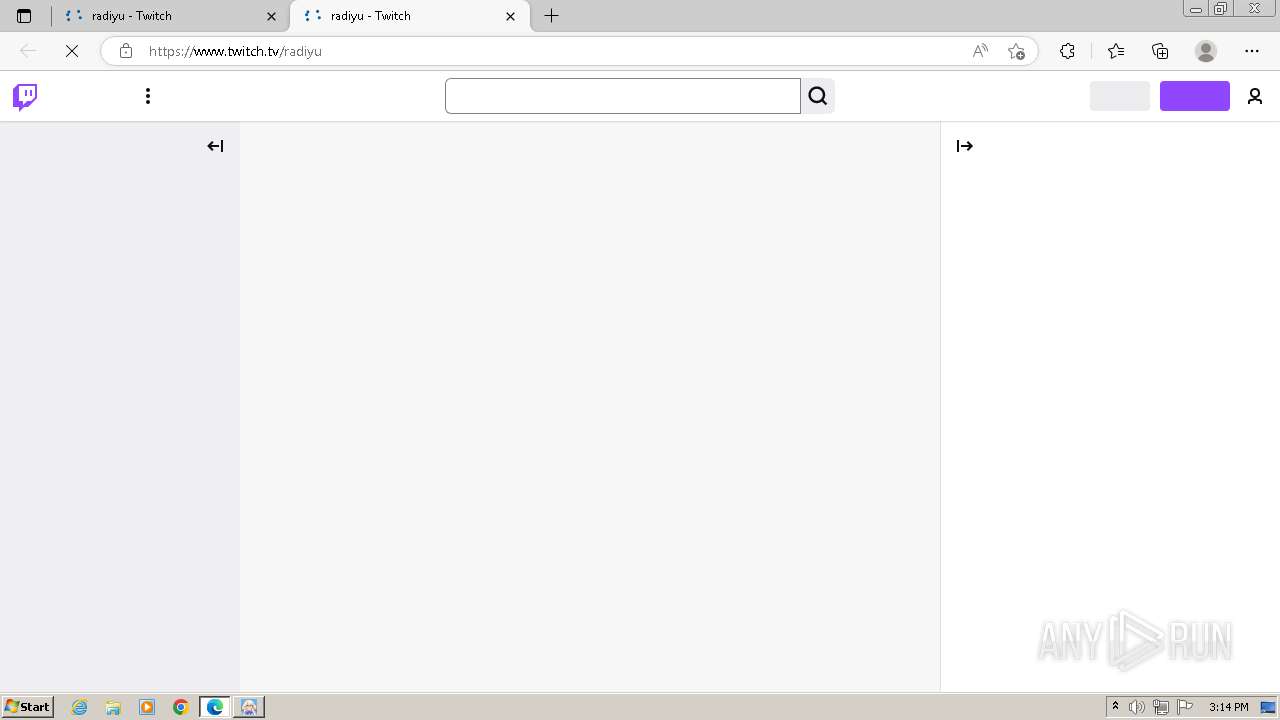Go back to the previous page

coord(28,51)
